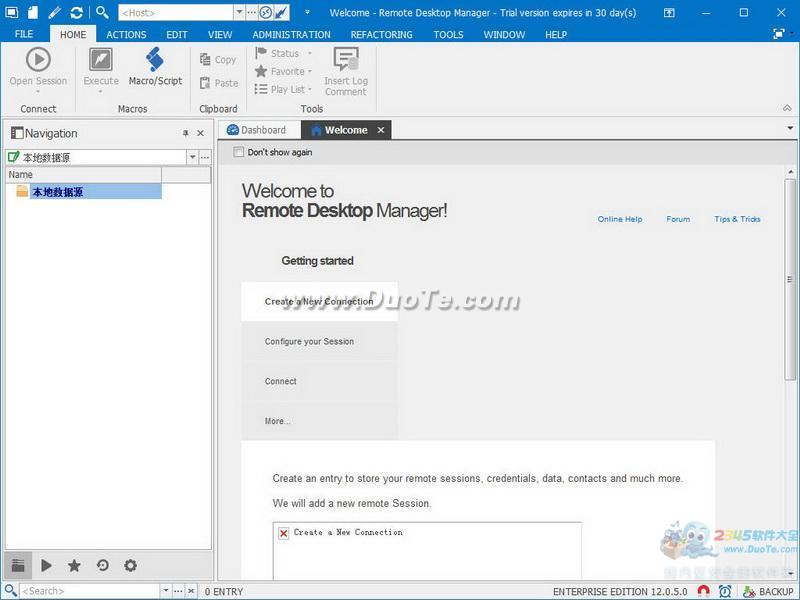Click the Open Session play icon
This screenshot has height=600, width=800.
pos(38,59)
